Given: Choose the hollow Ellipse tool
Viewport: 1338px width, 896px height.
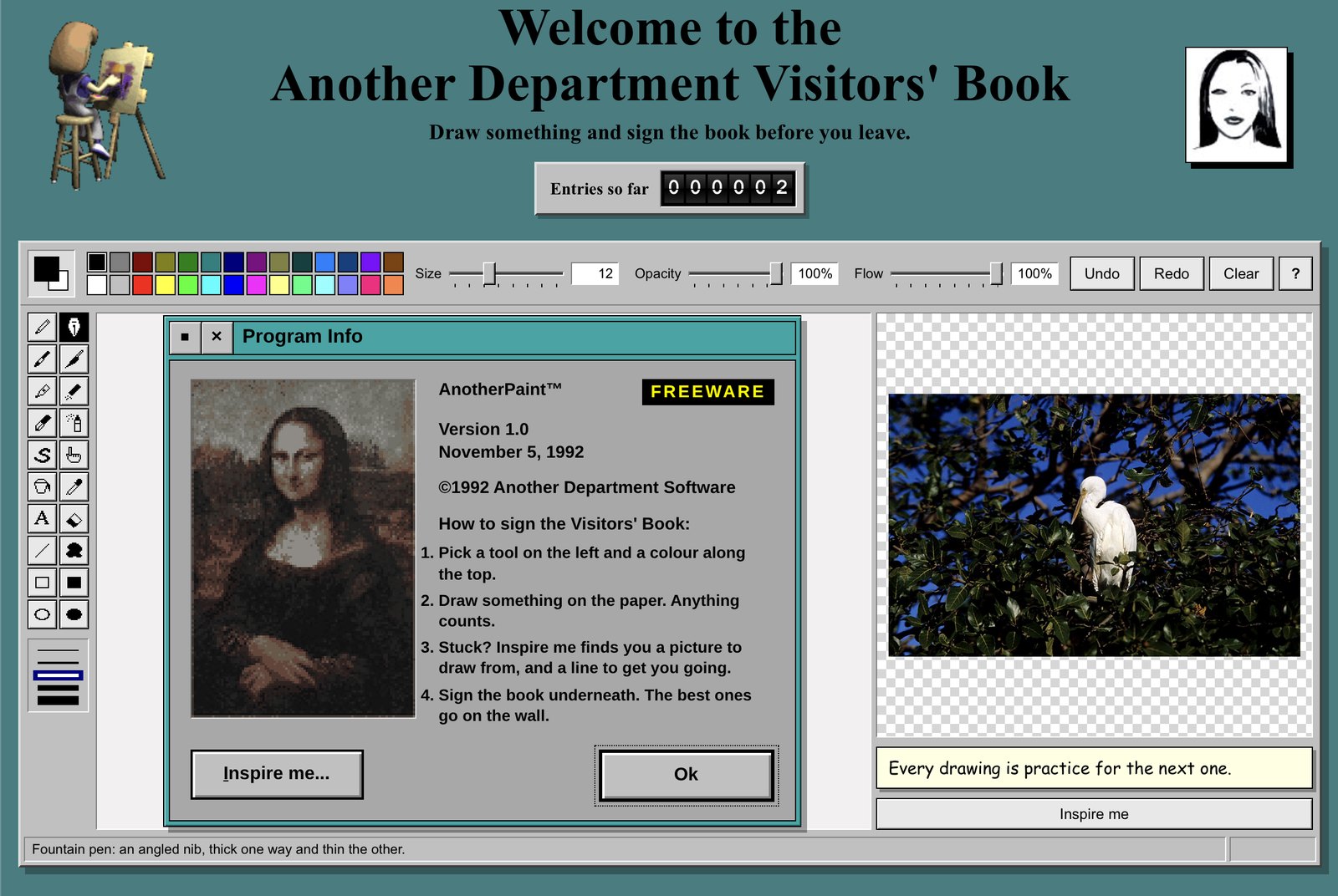Looking at the screenshot, I should pyautogui.click(x=42, y=614).
